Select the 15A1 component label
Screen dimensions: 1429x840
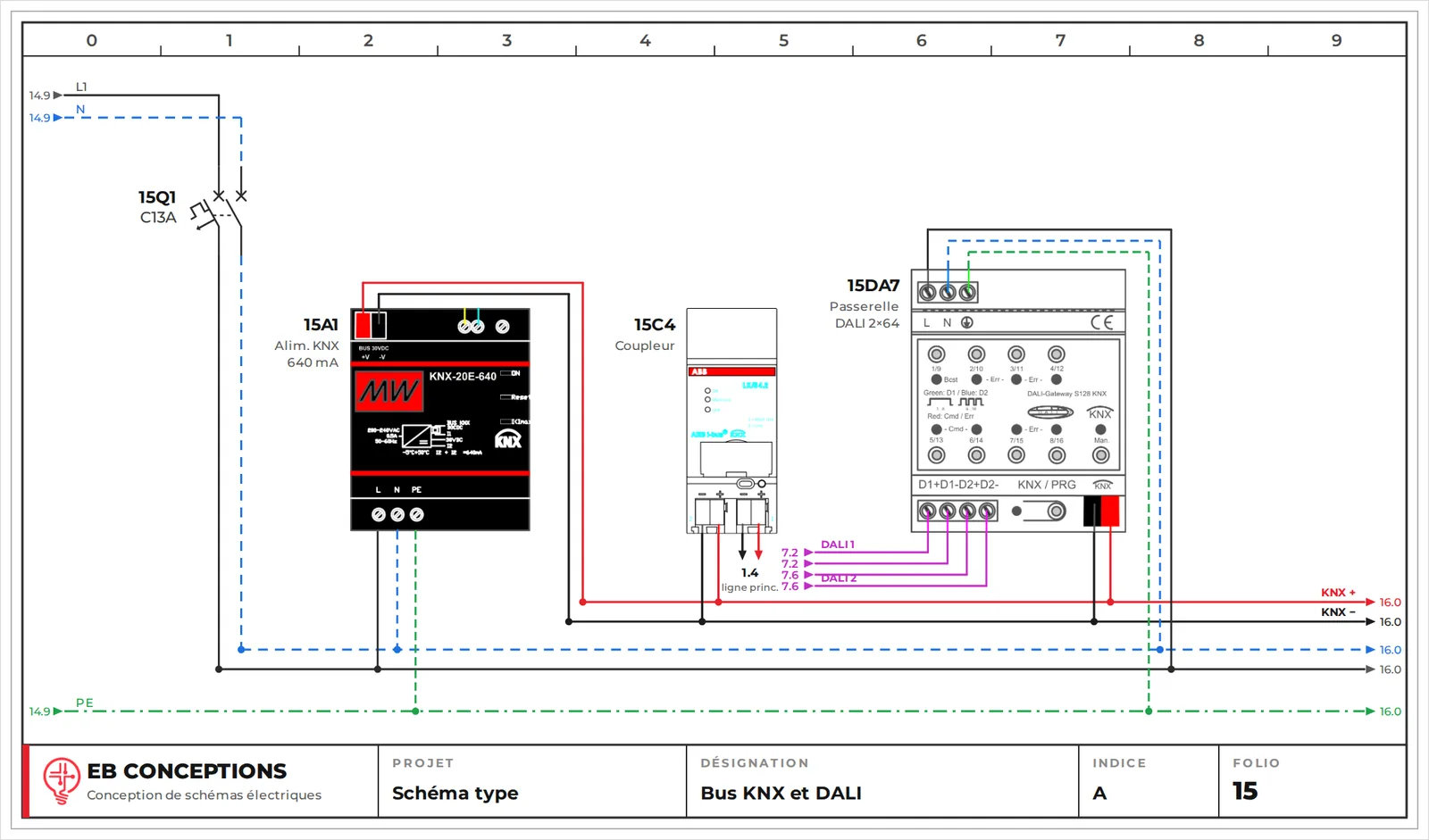321,325
